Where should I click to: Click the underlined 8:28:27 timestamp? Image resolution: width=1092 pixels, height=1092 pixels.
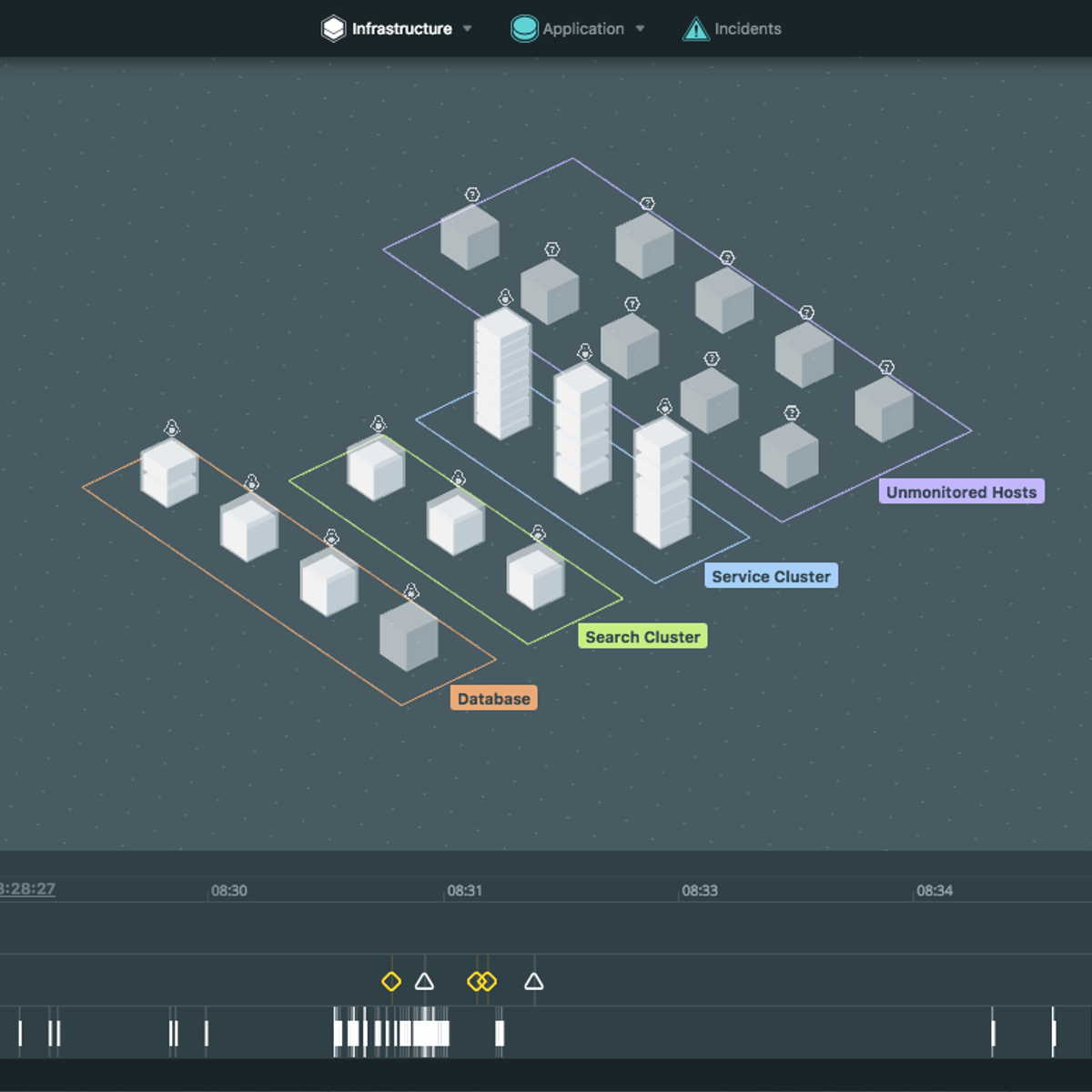[x=27, y=889]
